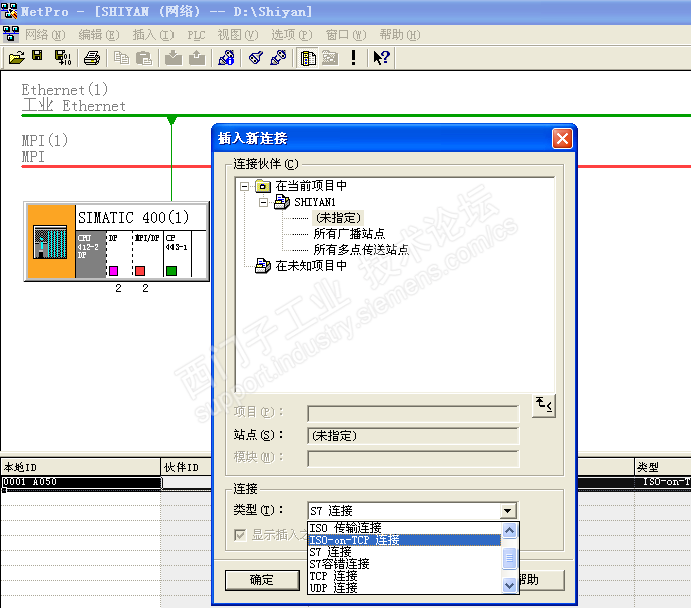Click the Paste toolbar icon
The image size is (692, 608).
click(x=144, y=58)
